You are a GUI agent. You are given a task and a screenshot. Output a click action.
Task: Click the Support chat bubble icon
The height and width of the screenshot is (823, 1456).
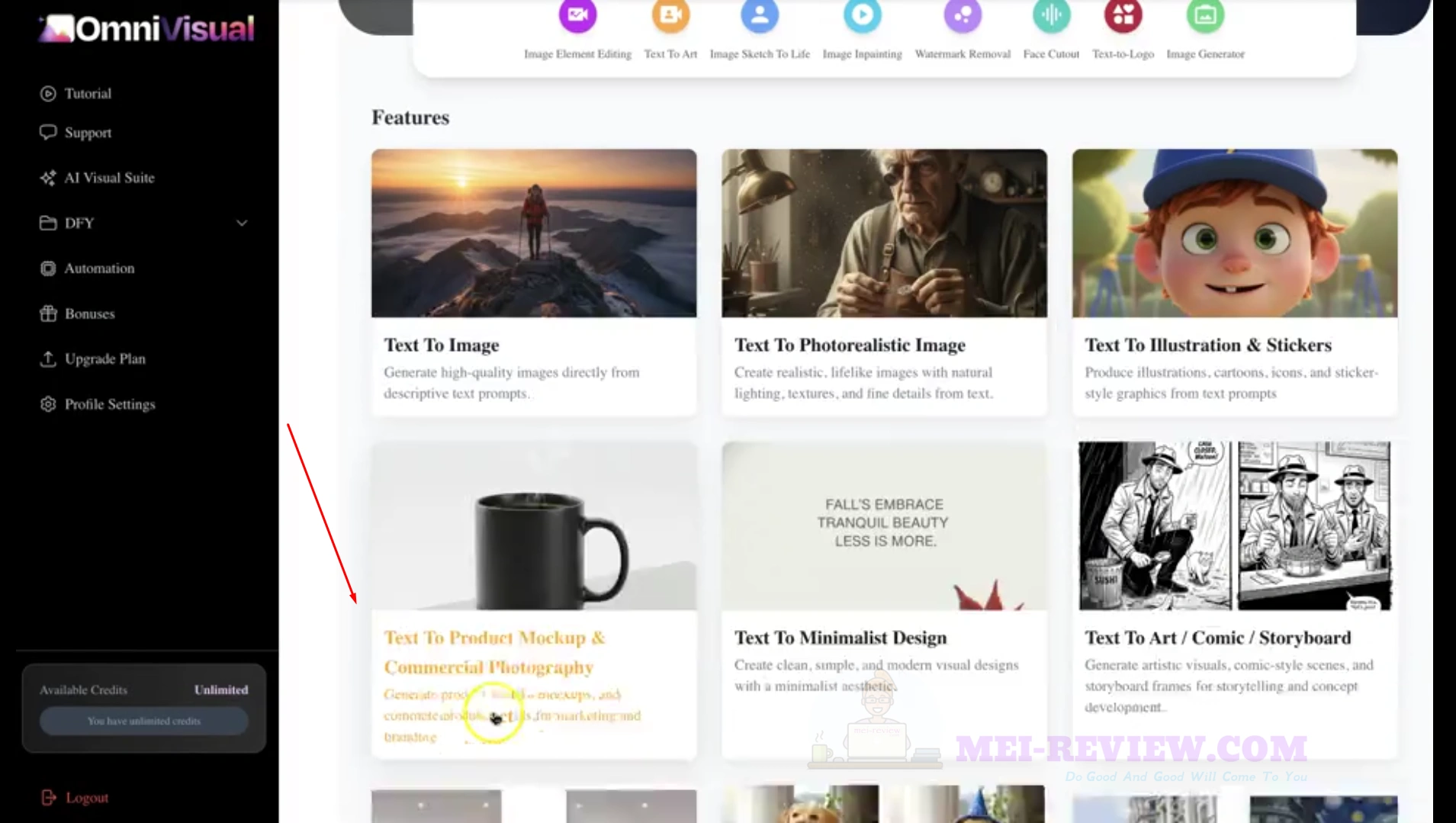48,133
